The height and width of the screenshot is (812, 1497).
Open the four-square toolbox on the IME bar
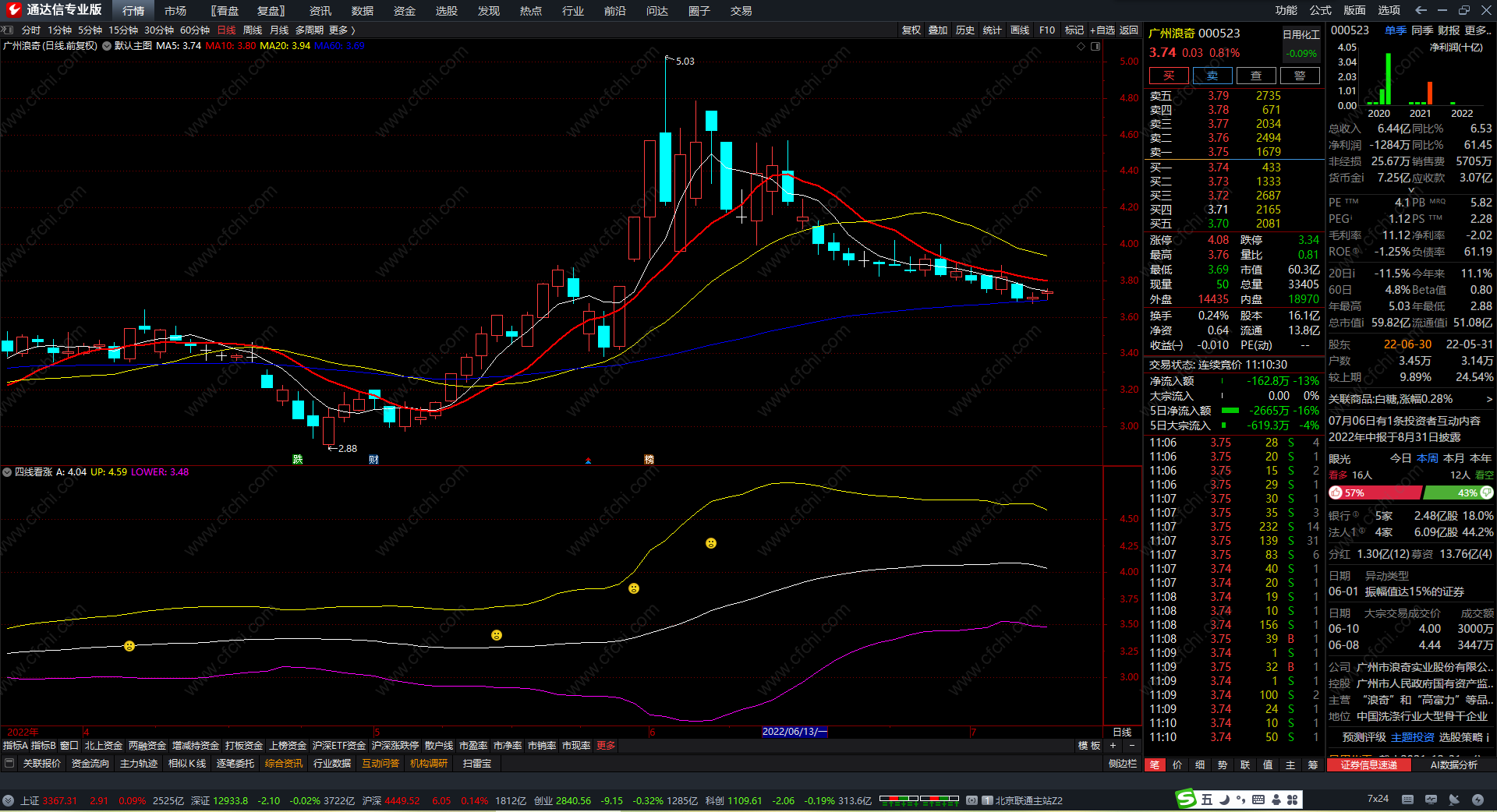coord(1293,800)
